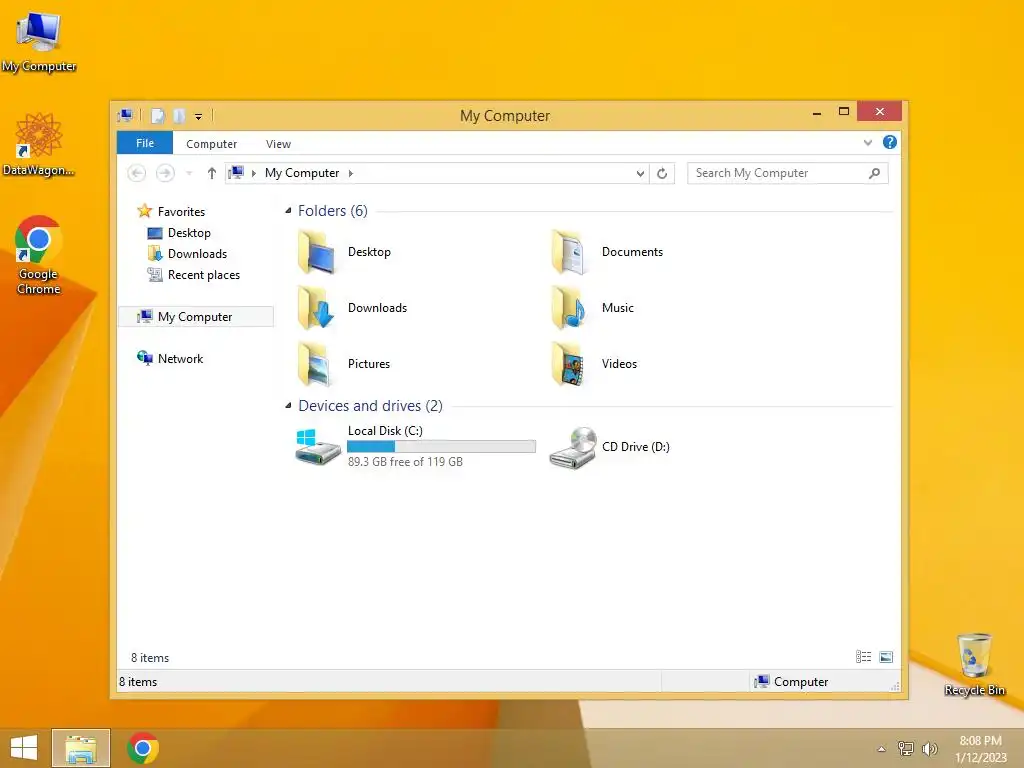Open the View ribbon tab

pyautogui.click(x=278, y=144)
